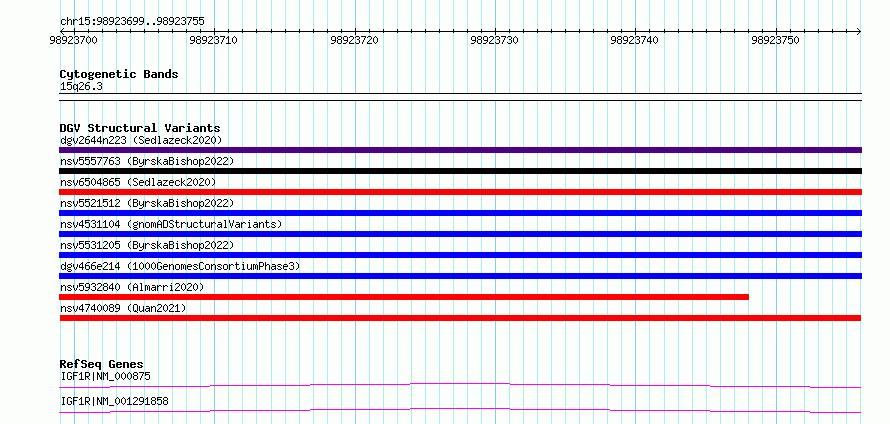Click ruler position 98923750

tap(776, 40)
